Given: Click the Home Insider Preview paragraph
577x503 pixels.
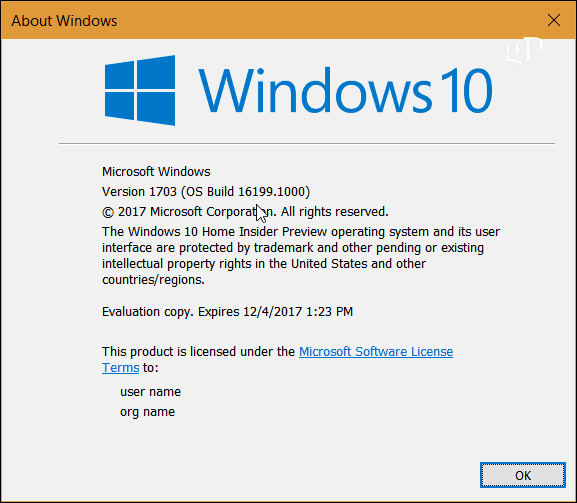Looking at the screenshot, I should (301, 256).
